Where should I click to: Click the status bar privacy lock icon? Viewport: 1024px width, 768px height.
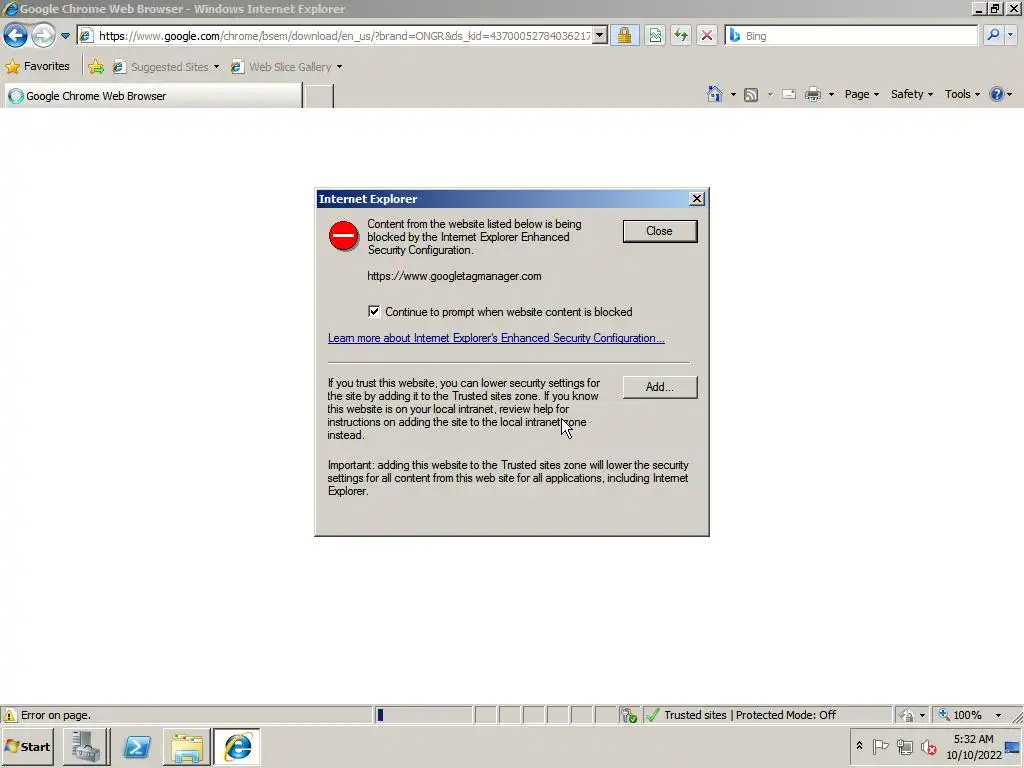coord(907,715)
